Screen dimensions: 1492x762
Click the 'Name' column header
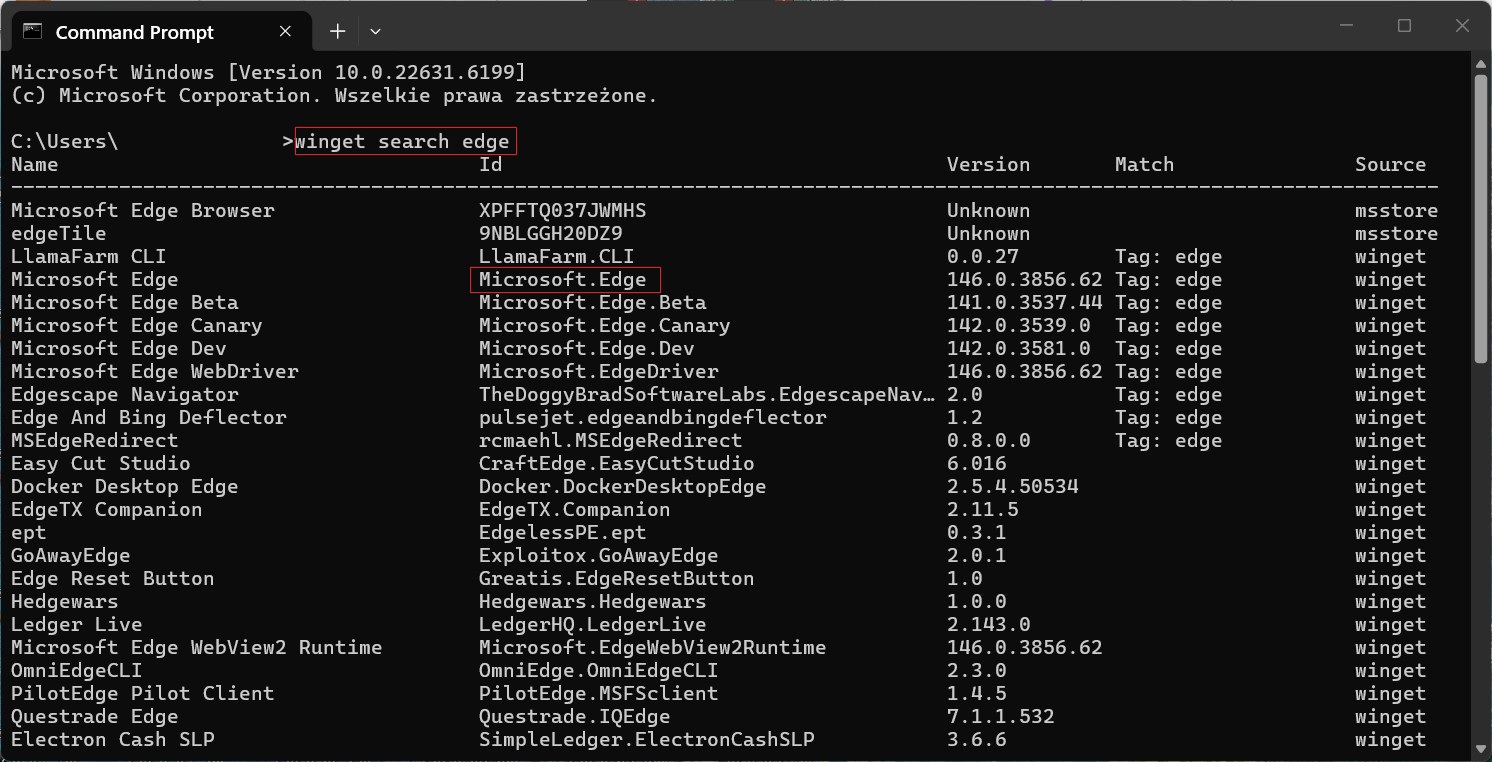34,165
